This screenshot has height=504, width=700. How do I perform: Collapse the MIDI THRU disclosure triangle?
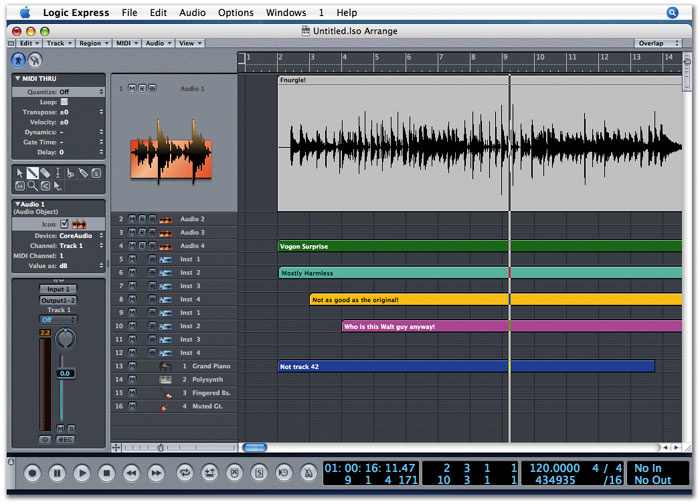[18, 78]
